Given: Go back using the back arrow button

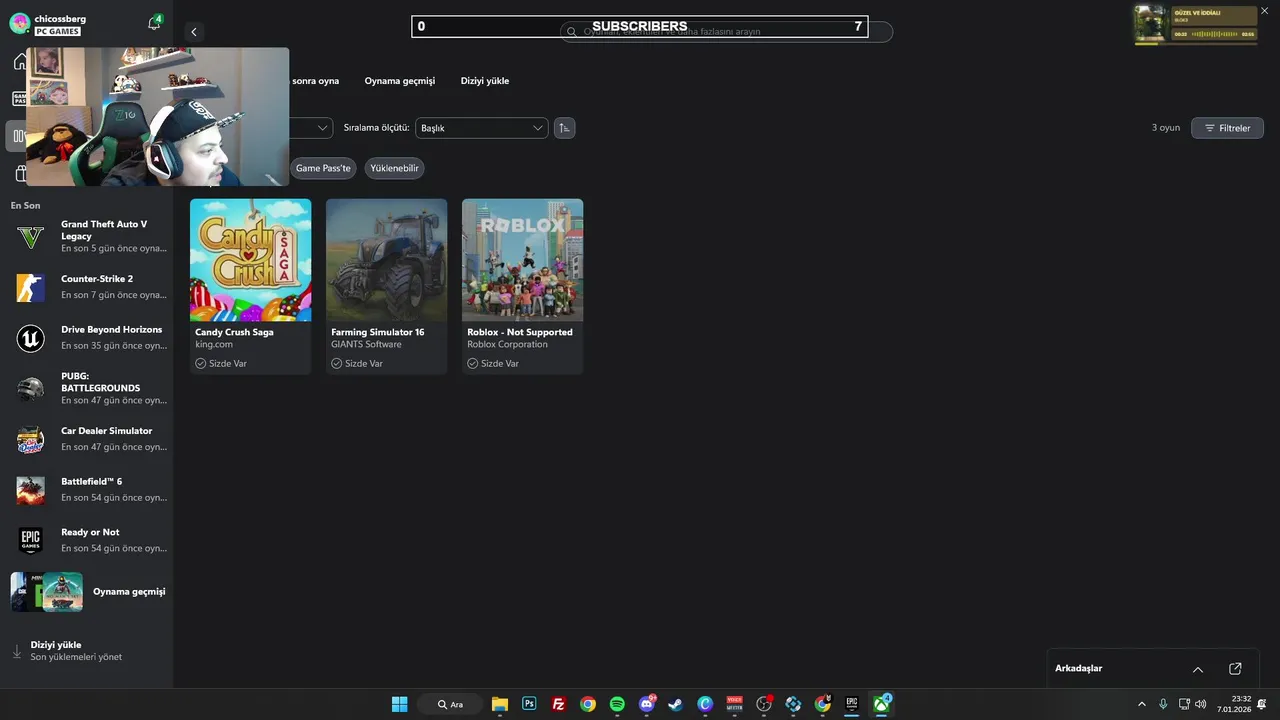Looking at the screenshot, I should coord(194,32).
